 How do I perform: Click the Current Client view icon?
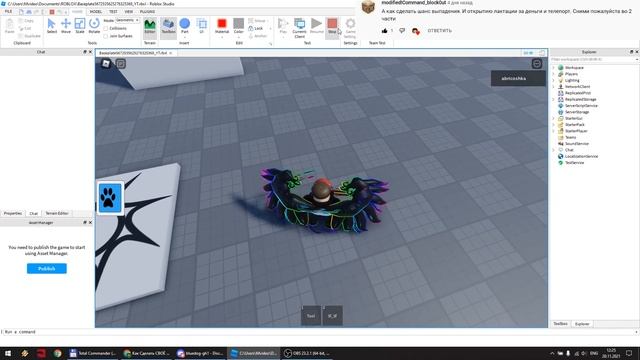tap(299, 27)
